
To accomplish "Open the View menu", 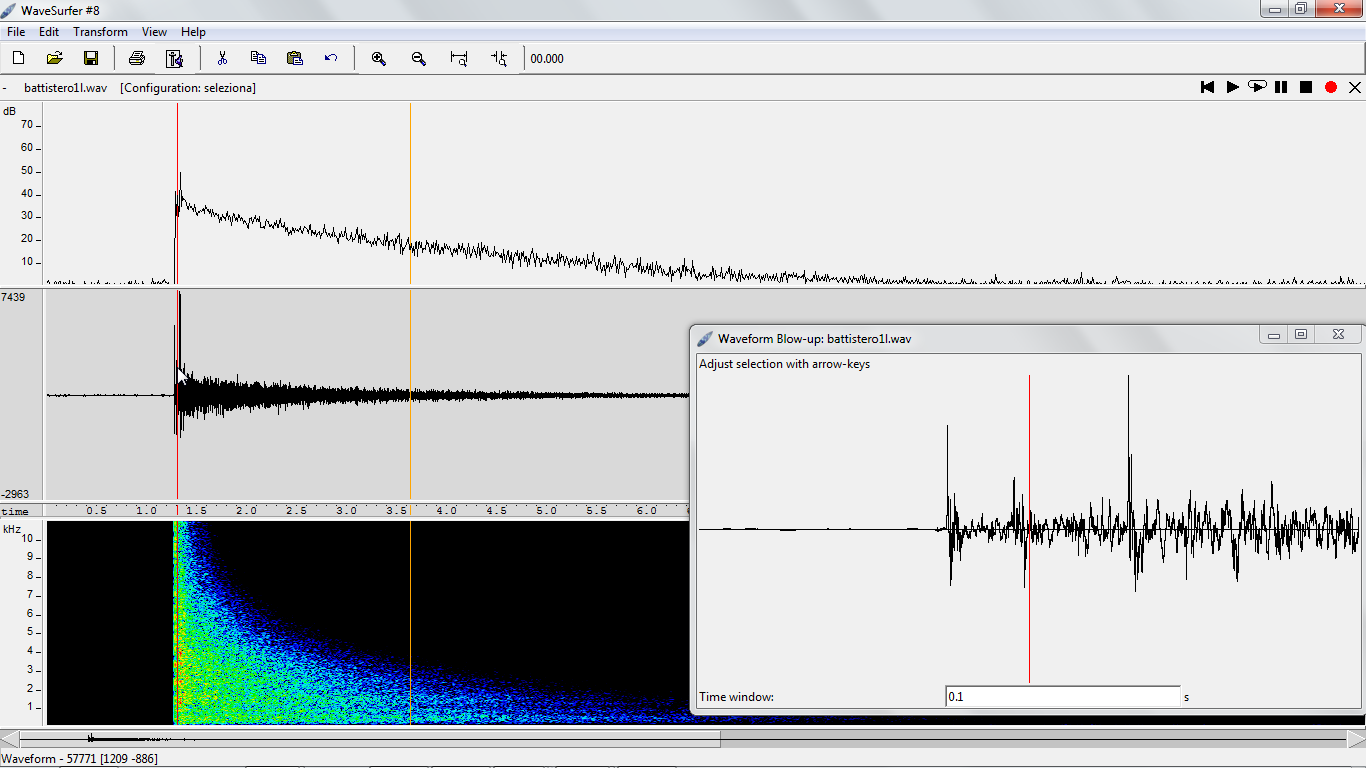I will pyautogui.click(x=154, y=32).
